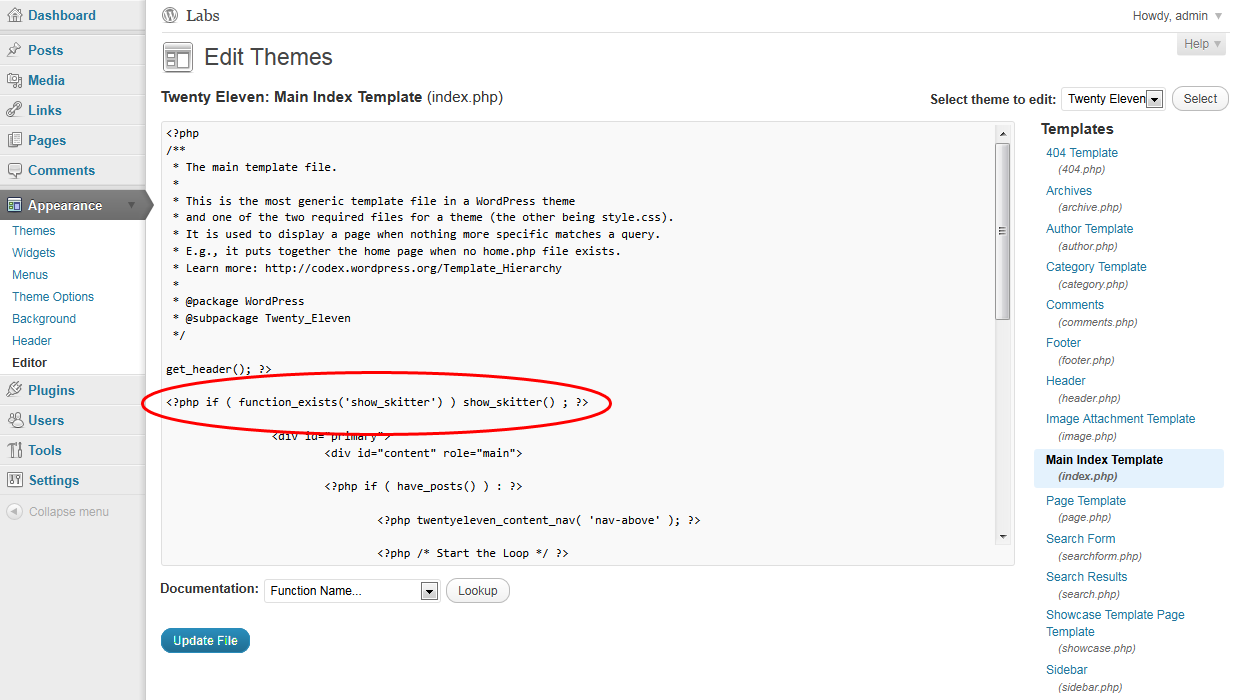Go to Widgets submenu item
The image size is (1245, 700).
pyautogui.click(x=34, y=253)
